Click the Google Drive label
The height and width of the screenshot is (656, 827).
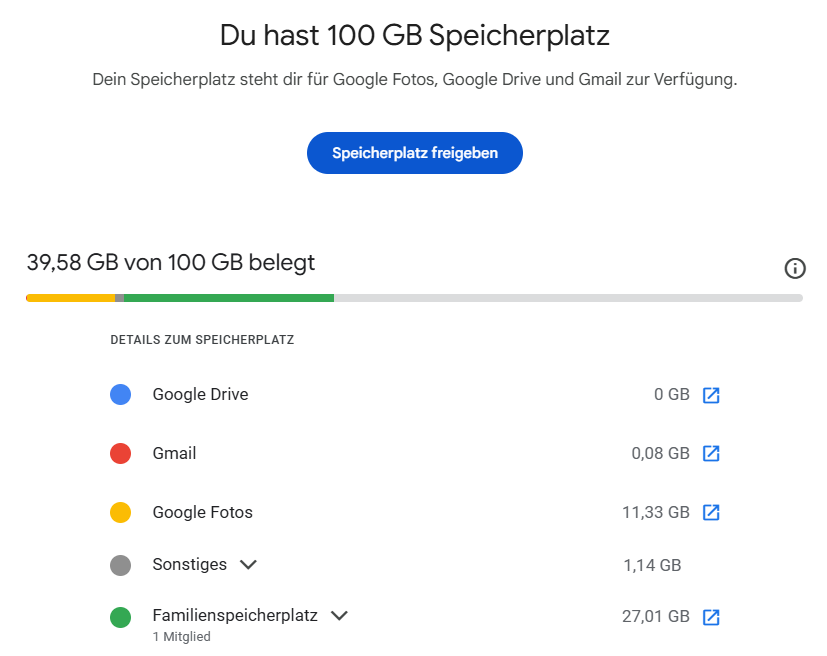click(200, 394)
